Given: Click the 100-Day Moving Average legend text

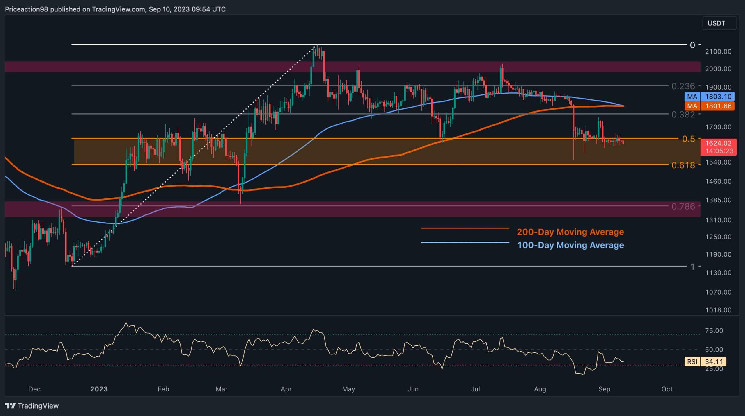Looking at the screenshot, I should click(570, 244).
